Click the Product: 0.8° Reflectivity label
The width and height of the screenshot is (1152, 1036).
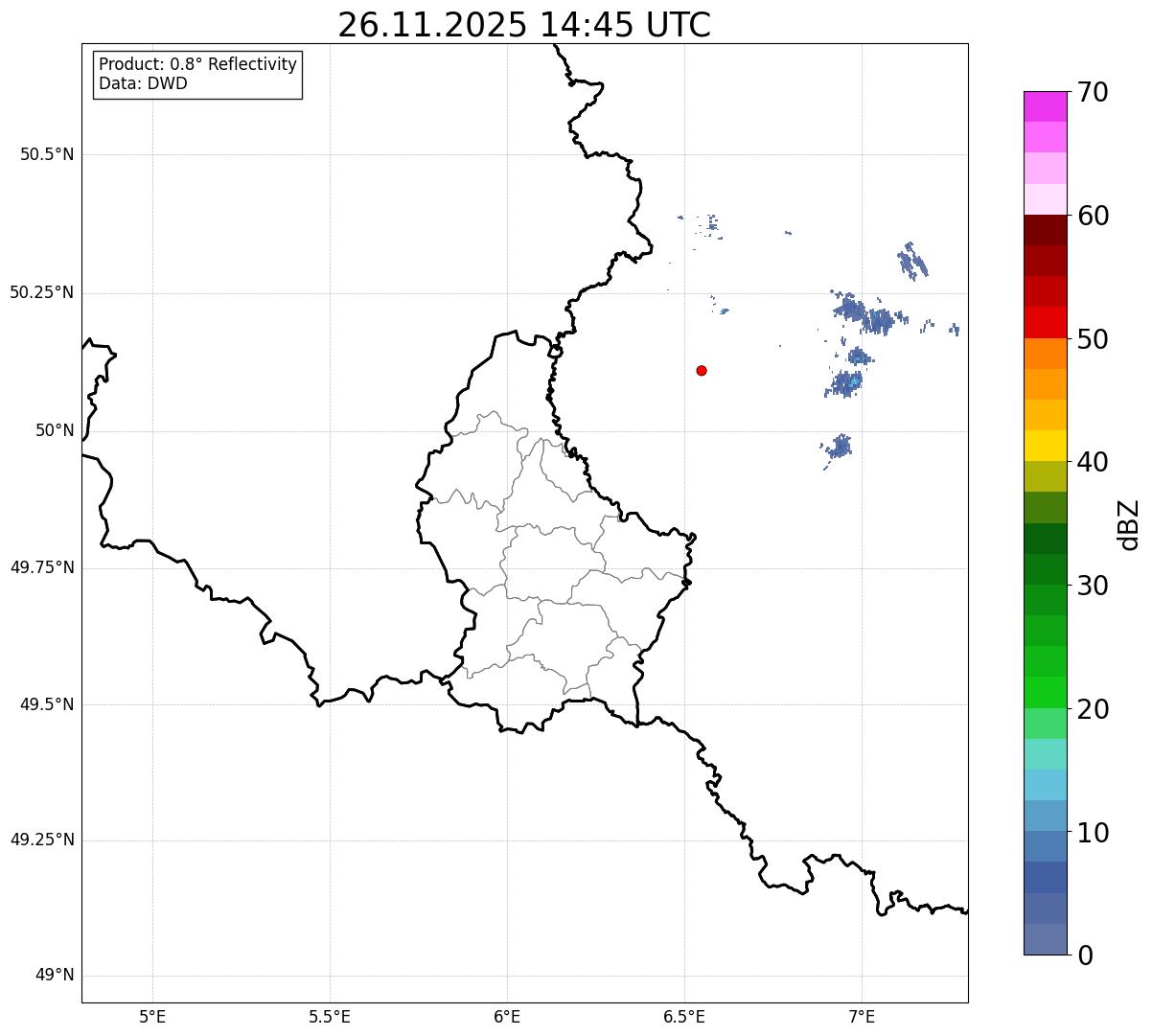tap(198, 64)
